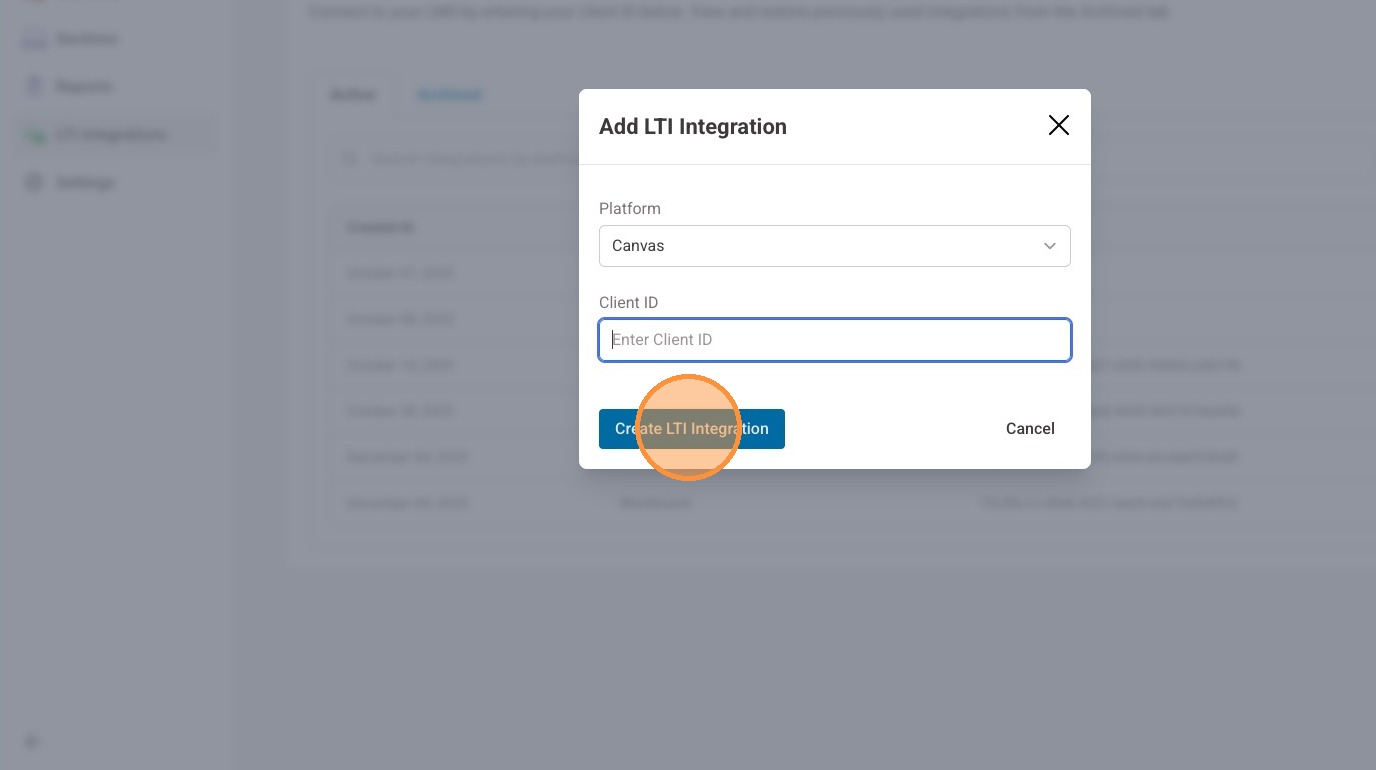Switch to the Active tab
Screen dimensions: 1376x770
(352, 95)
